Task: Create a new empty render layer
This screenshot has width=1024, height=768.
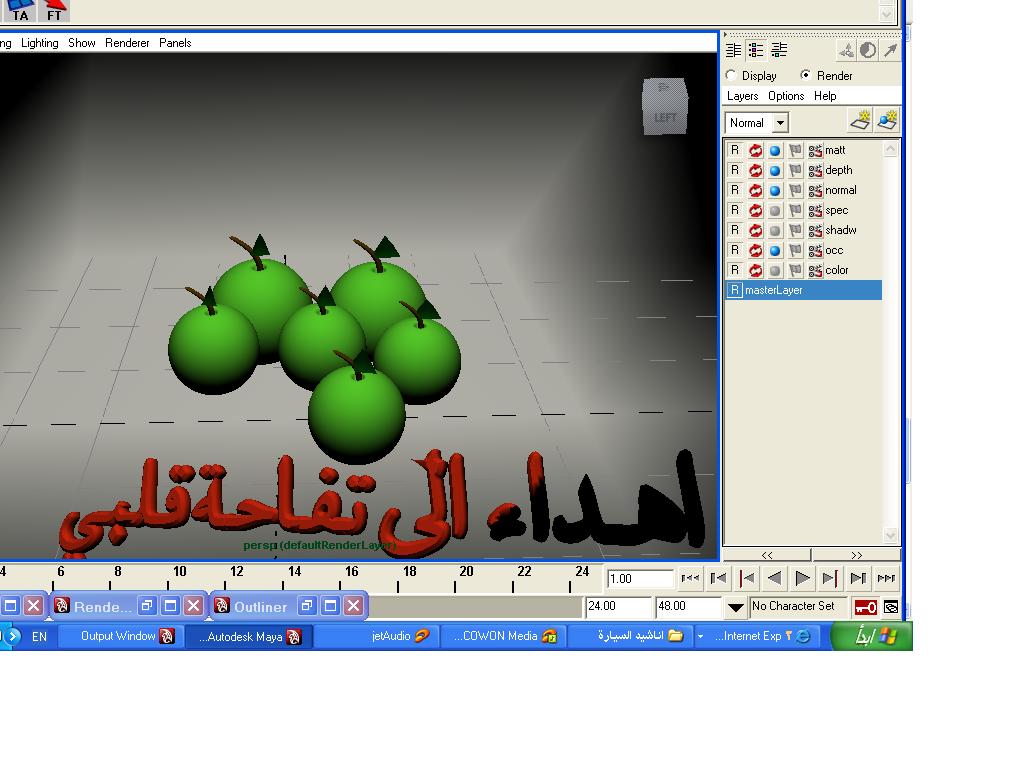Action: [x=860, y=121]
